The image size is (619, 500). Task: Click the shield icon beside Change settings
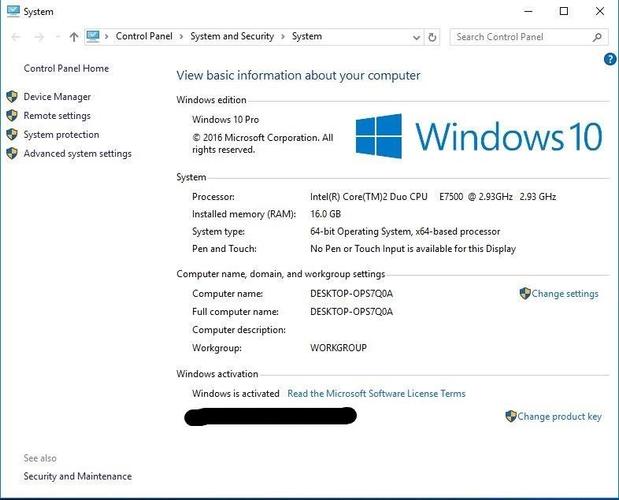(x=525, y=293)
